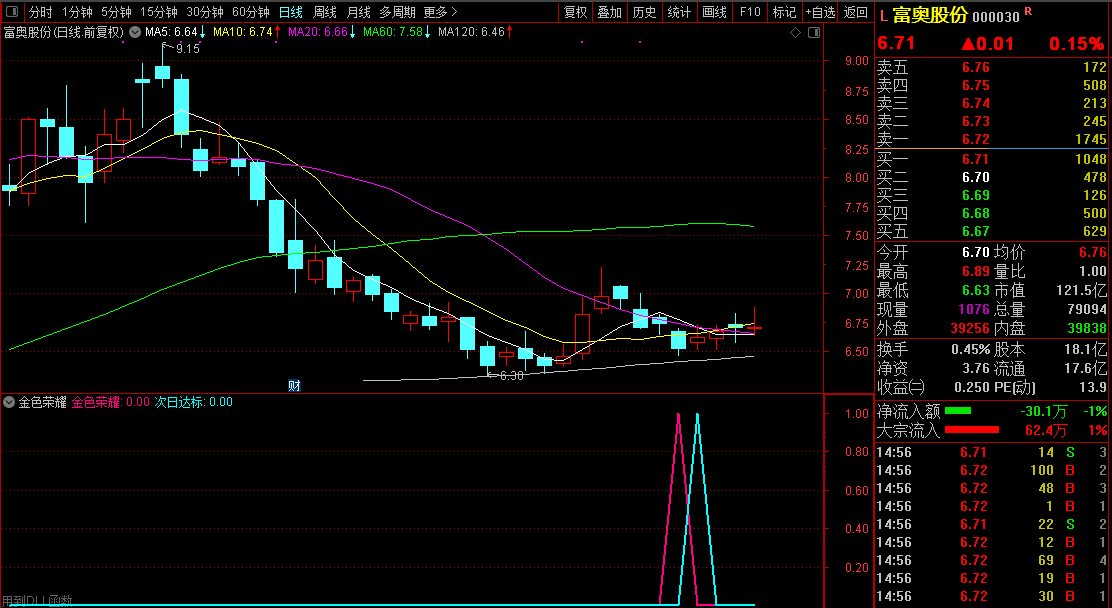This screenshot has height=608, width=1112.
Task: Open the 更多 periods dropdown
Action: click(441, 12)
